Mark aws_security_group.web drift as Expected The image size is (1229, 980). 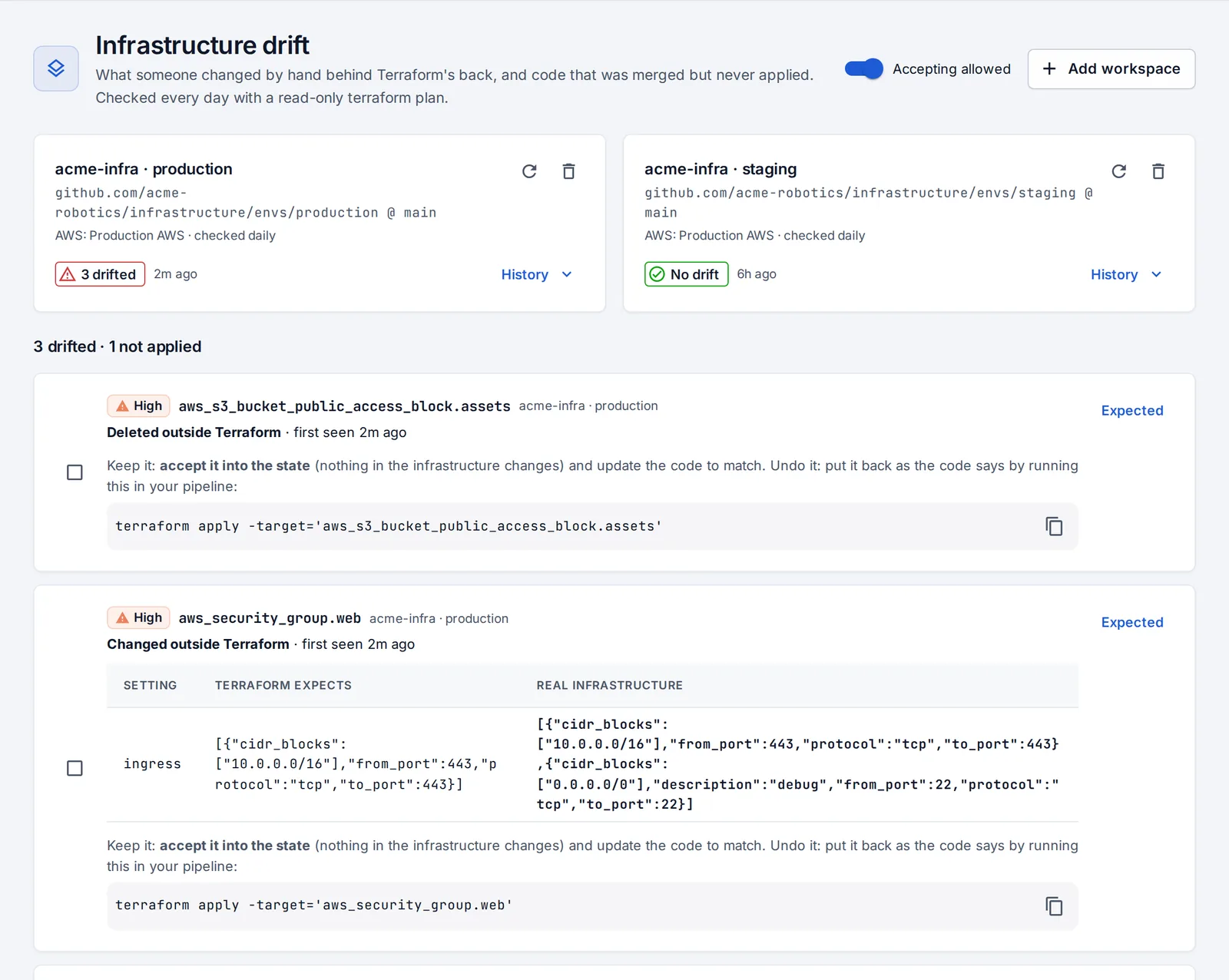click(x=1132, y=623)
